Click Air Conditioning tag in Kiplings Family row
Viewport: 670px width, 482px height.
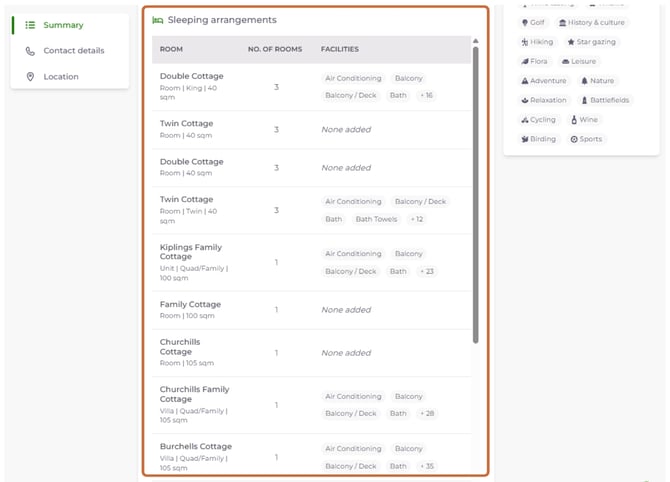coord(353,254)
